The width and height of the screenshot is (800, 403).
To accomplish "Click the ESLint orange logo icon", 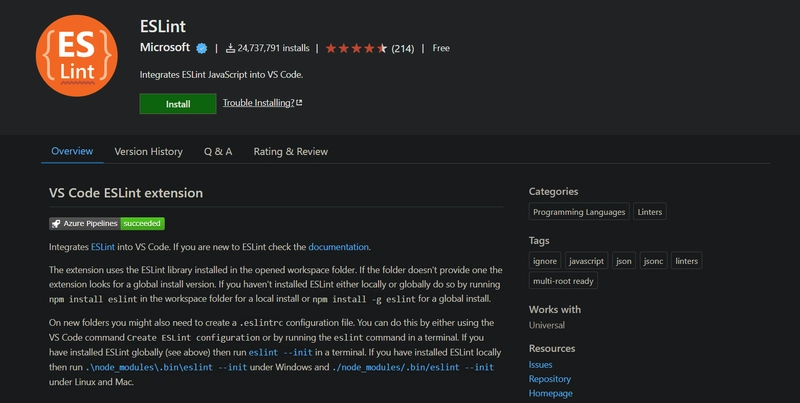I will point(77,56).
